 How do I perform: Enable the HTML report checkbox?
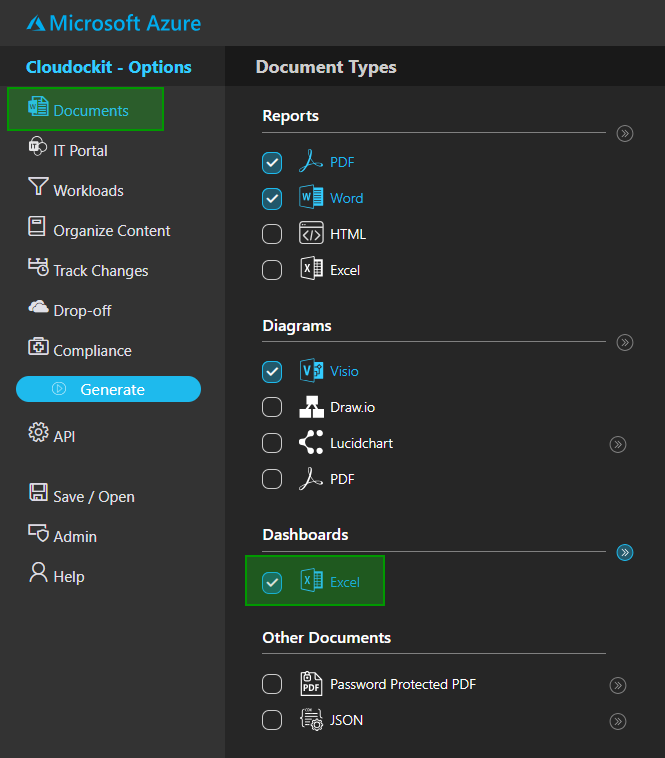(272, 235)
